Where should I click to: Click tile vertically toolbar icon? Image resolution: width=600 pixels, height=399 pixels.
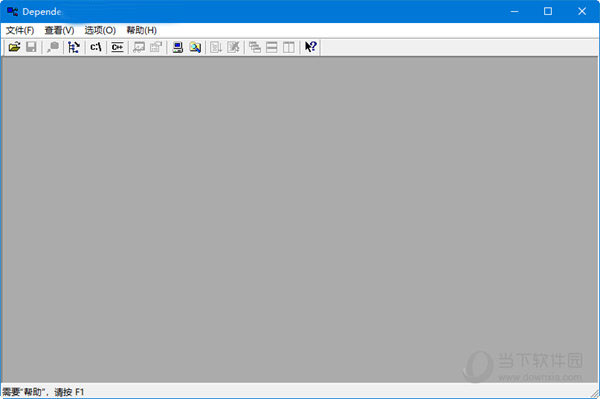[289, 47]
